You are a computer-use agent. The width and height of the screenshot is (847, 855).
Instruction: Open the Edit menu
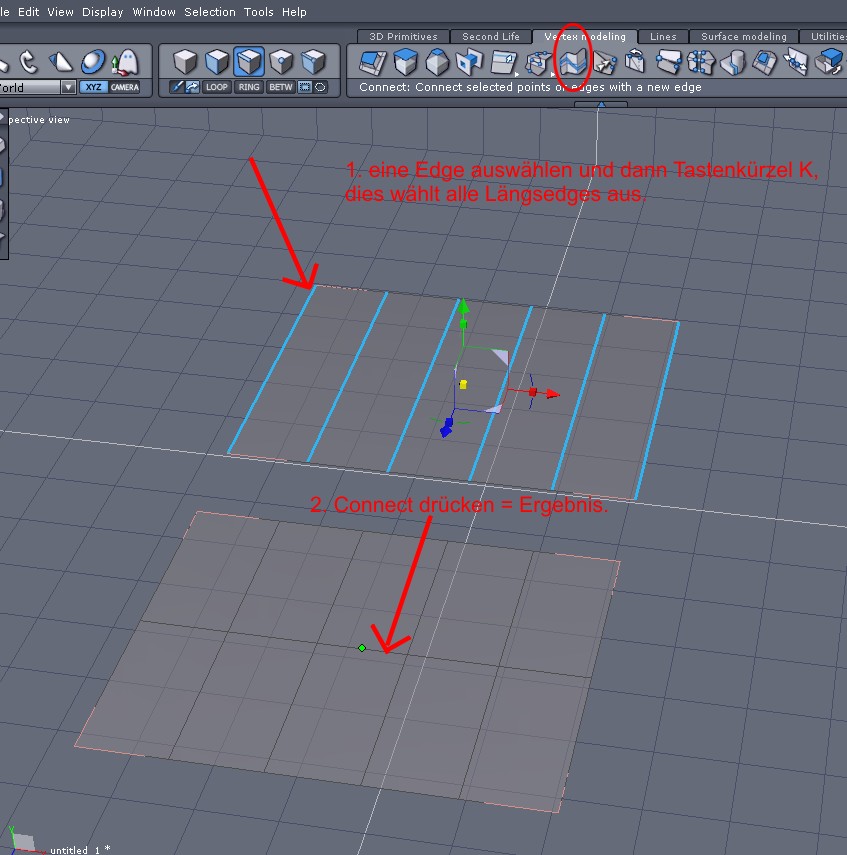28,11
